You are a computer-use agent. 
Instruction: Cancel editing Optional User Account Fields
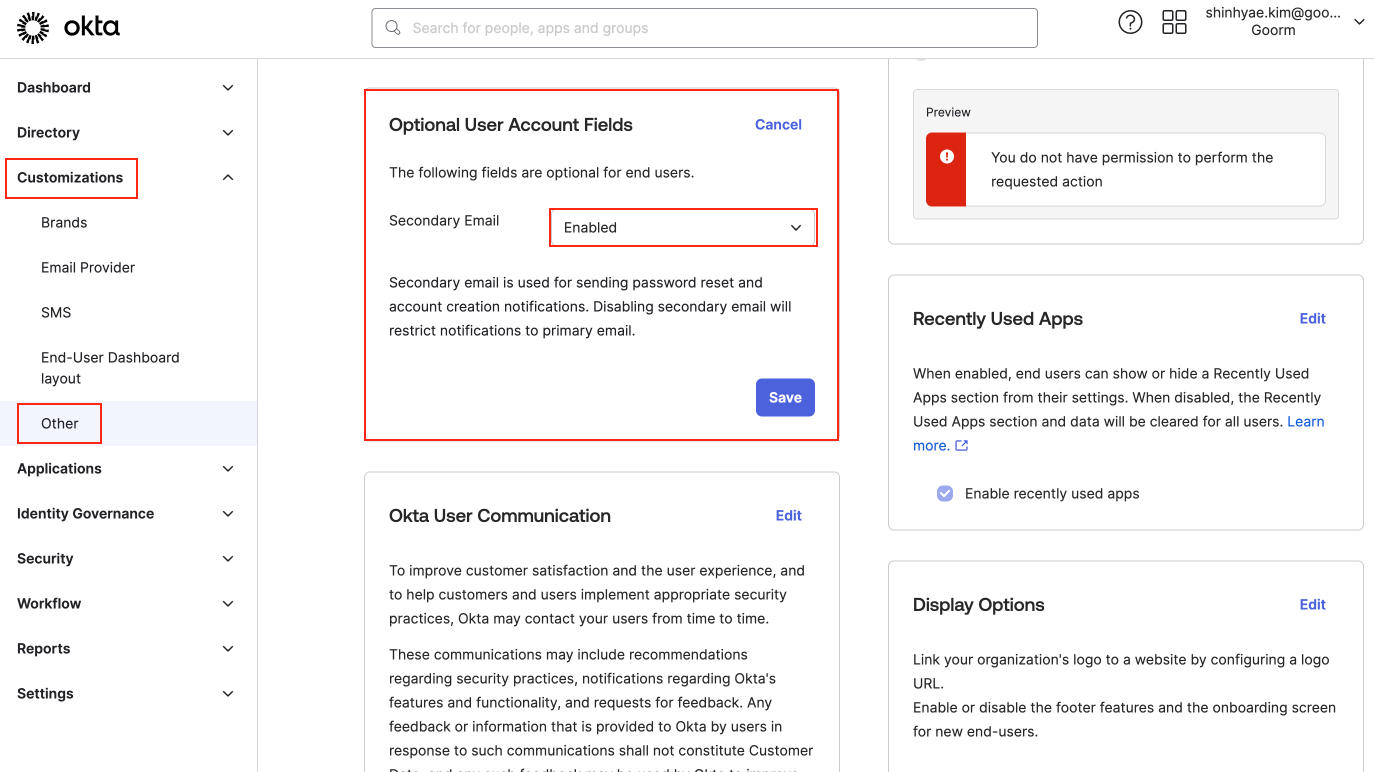[778, 125]
